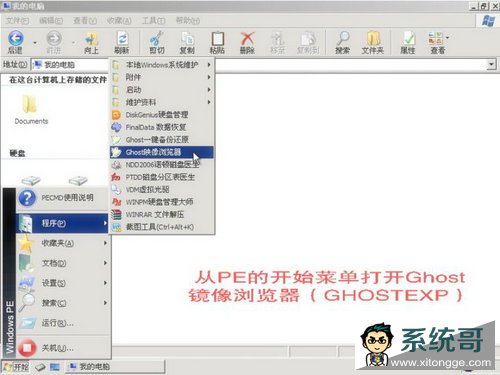The width and height of the screenshot is (500, 375).
Task: Click the 开始 Start button
Action: pyautogui.click(x=16, y=367)
